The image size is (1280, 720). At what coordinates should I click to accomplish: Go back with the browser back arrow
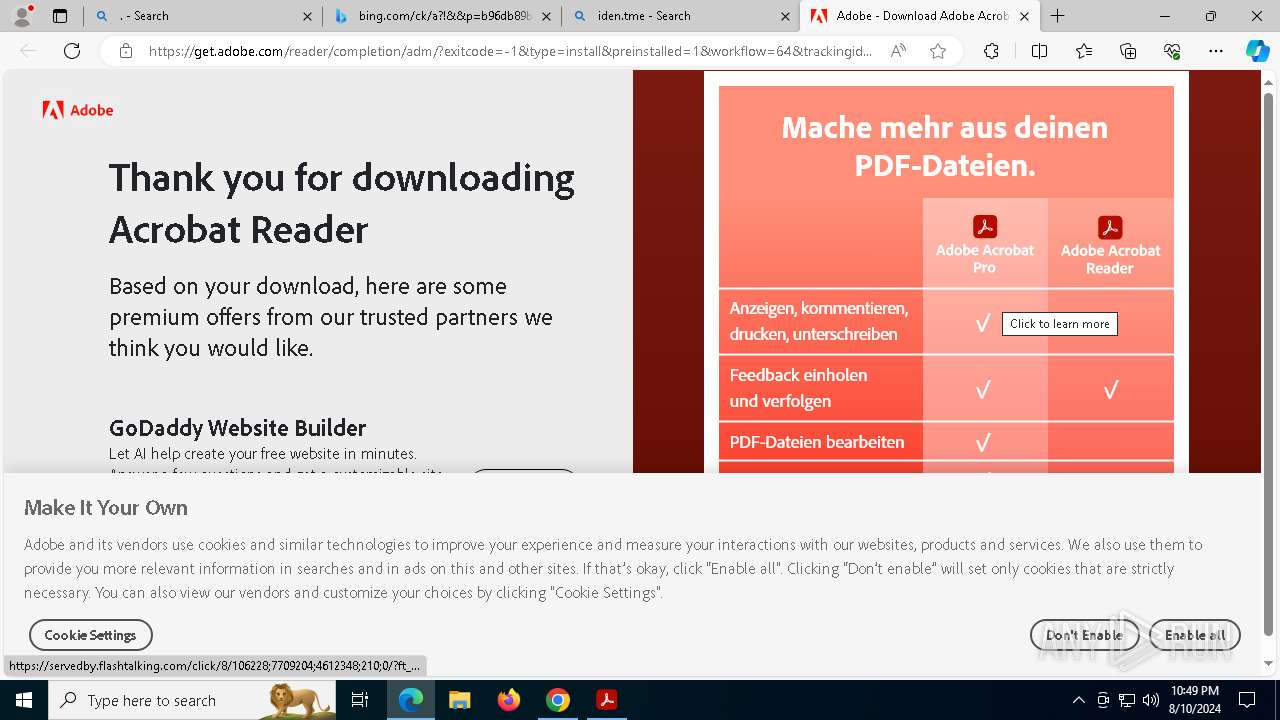pos(28,51)
